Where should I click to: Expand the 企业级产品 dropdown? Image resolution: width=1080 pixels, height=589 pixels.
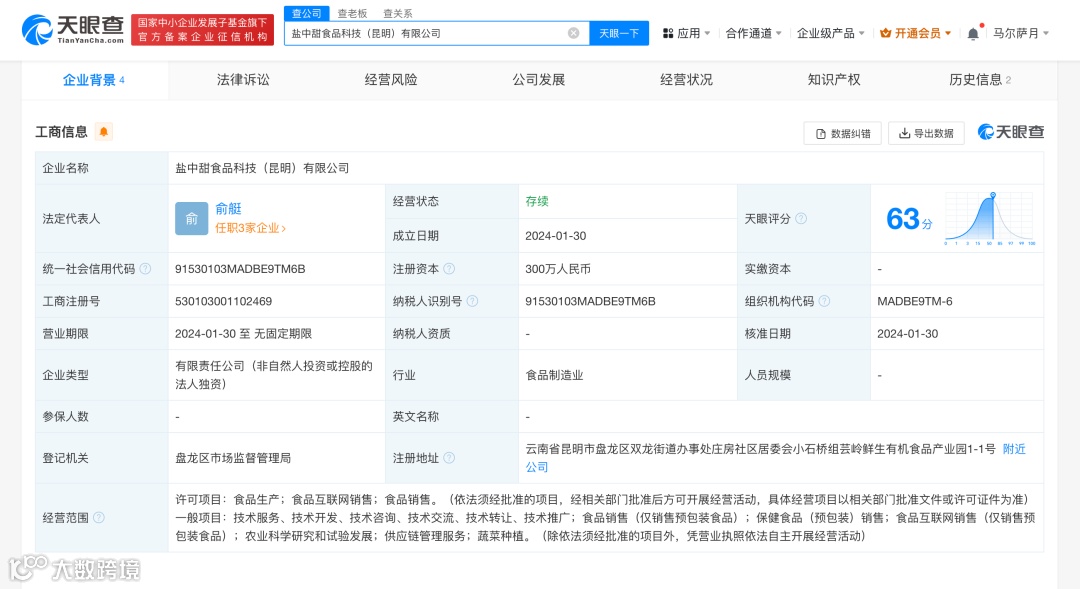830,33
